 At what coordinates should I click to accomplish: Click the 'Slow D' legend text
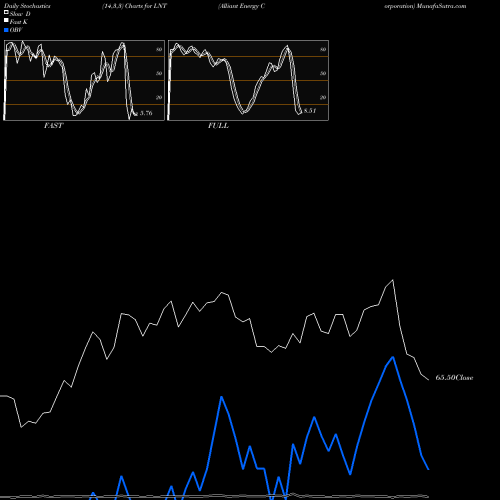click(x=20, y=14)
